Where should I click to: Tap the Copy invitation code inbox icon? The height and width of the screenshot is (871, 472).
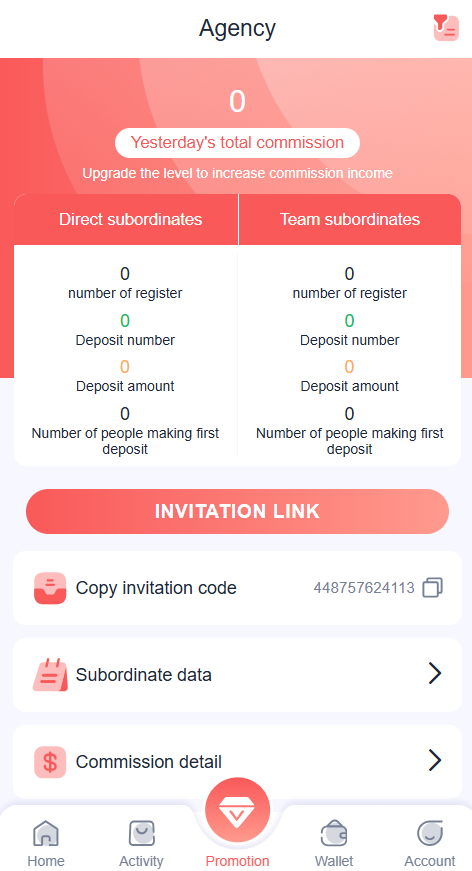tap(50, 588)
